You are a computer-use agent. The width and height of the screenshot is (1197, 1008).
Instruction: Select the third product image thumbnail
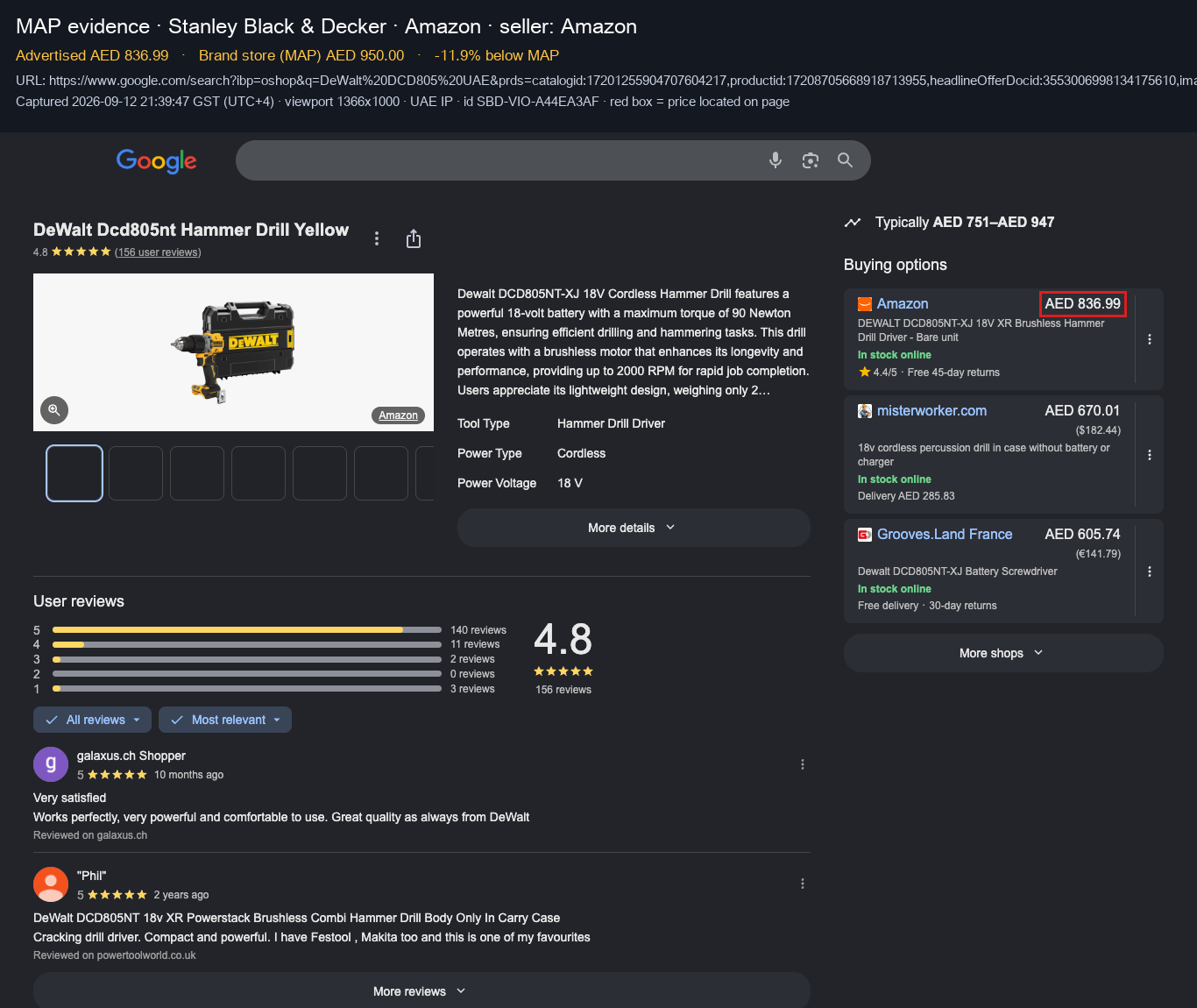(x=197, y=473)
